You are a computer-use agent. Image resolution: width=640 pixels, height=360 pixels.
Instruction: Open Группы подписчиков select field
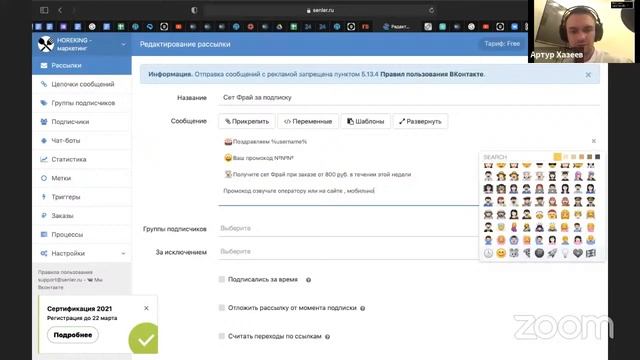(348, 228)
